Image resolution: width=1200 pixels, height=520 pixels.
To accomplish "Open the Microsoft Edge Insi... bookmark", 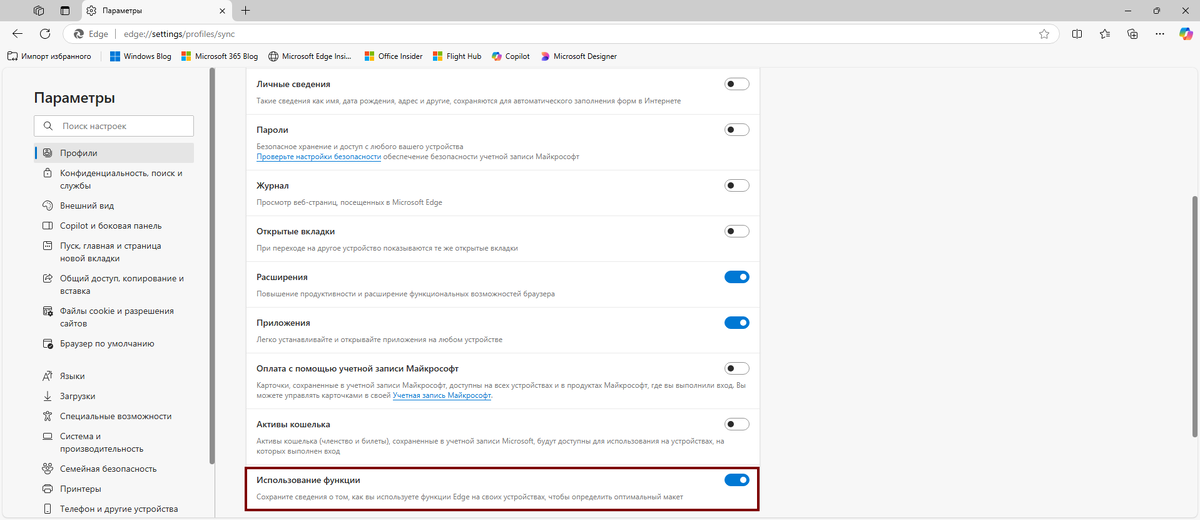I will point(310,56).
